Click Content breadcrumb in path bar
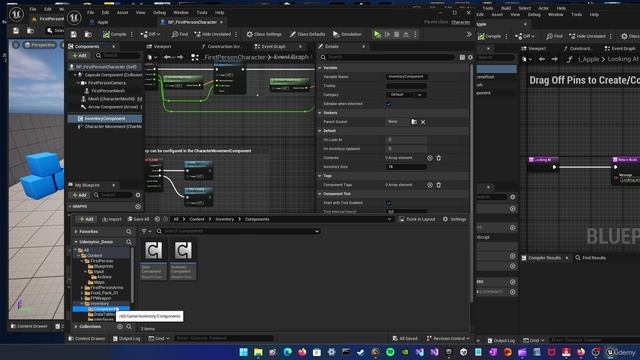 pos(197,219)
